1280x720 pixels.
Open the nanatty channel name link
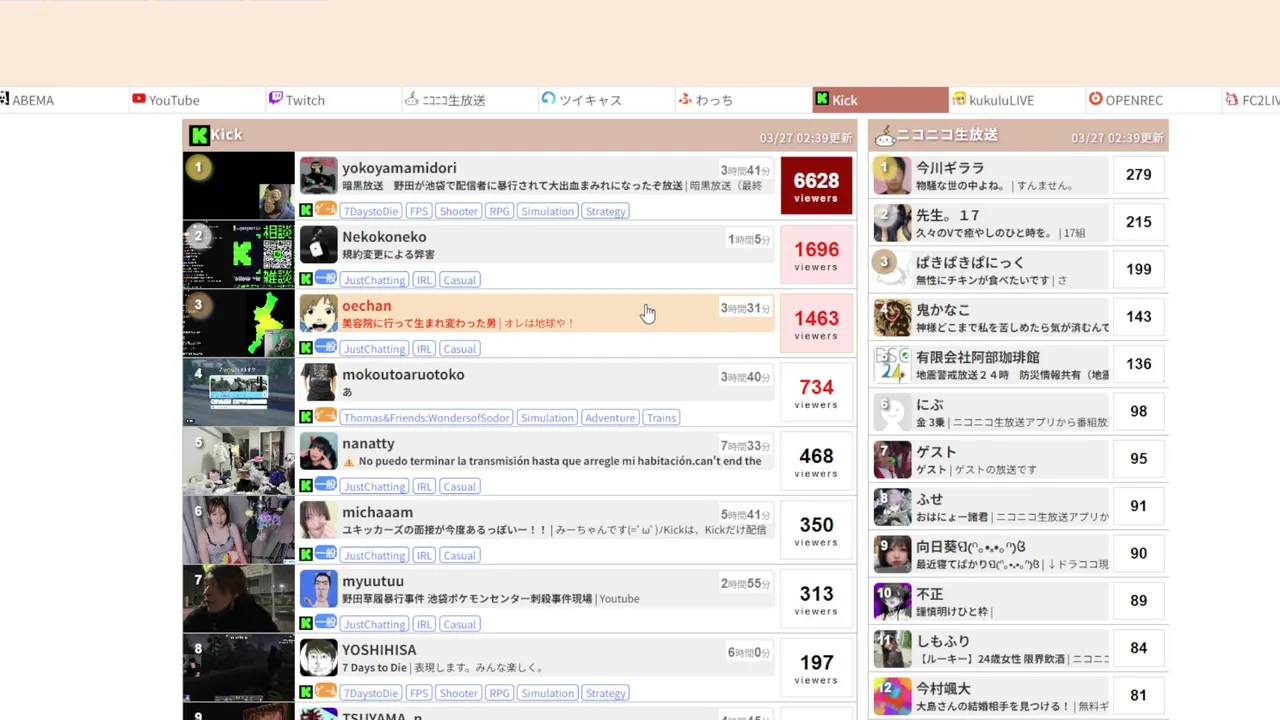[368, 444]
